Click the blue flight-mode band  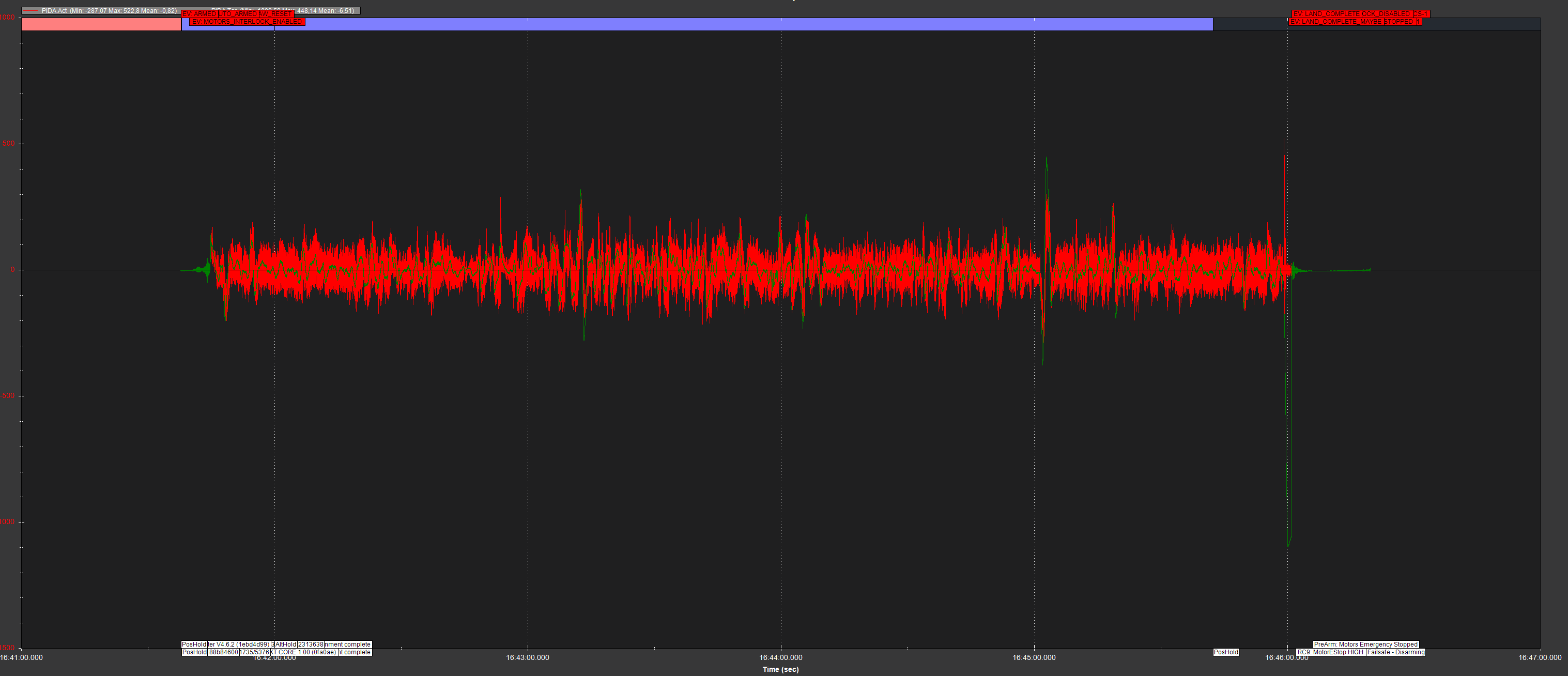(x=697, y=24)
